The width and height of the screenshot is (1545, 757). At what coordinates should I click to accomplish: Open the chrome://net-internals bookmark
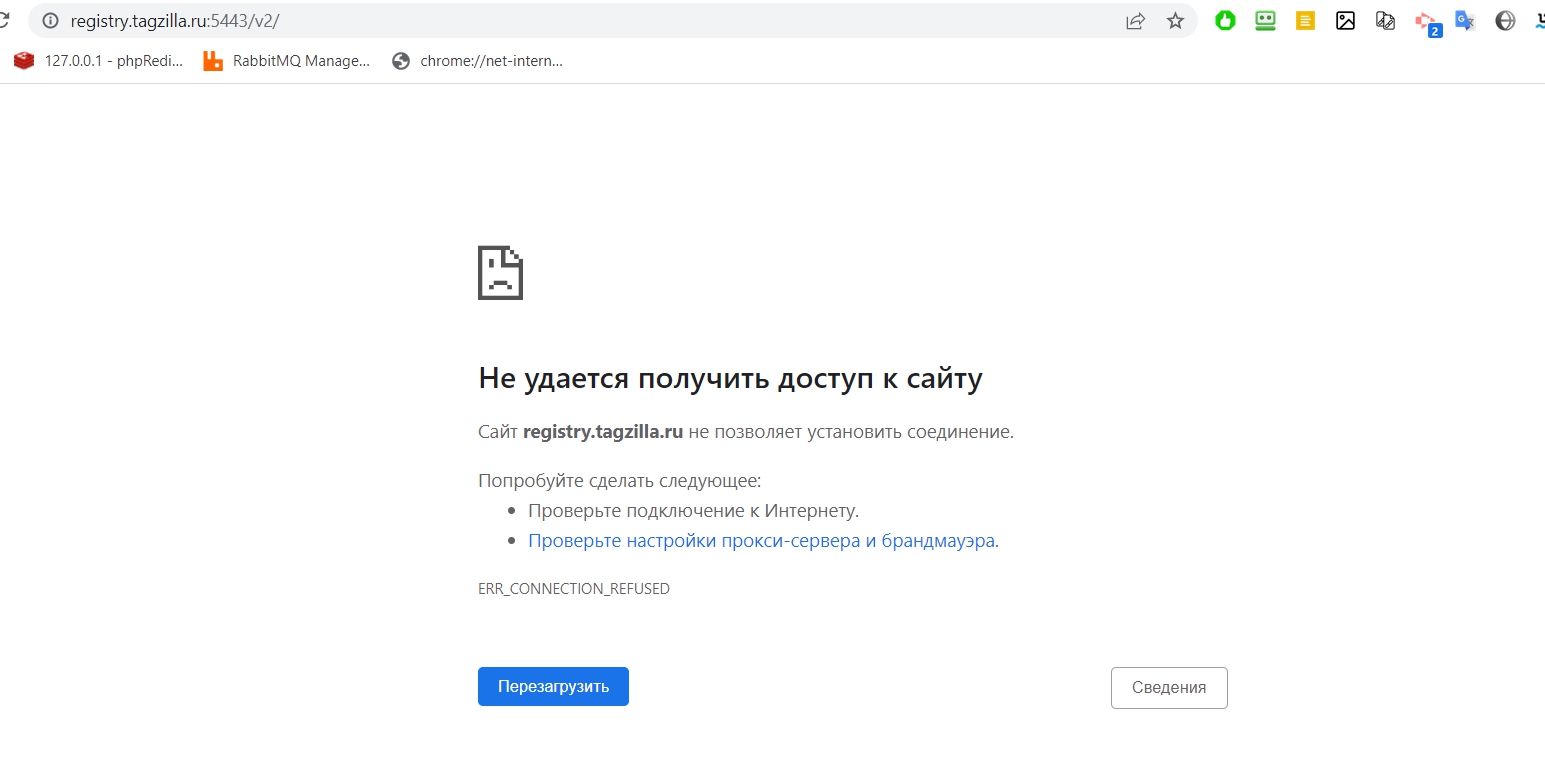pyautogui.click(x=478, y=61)
